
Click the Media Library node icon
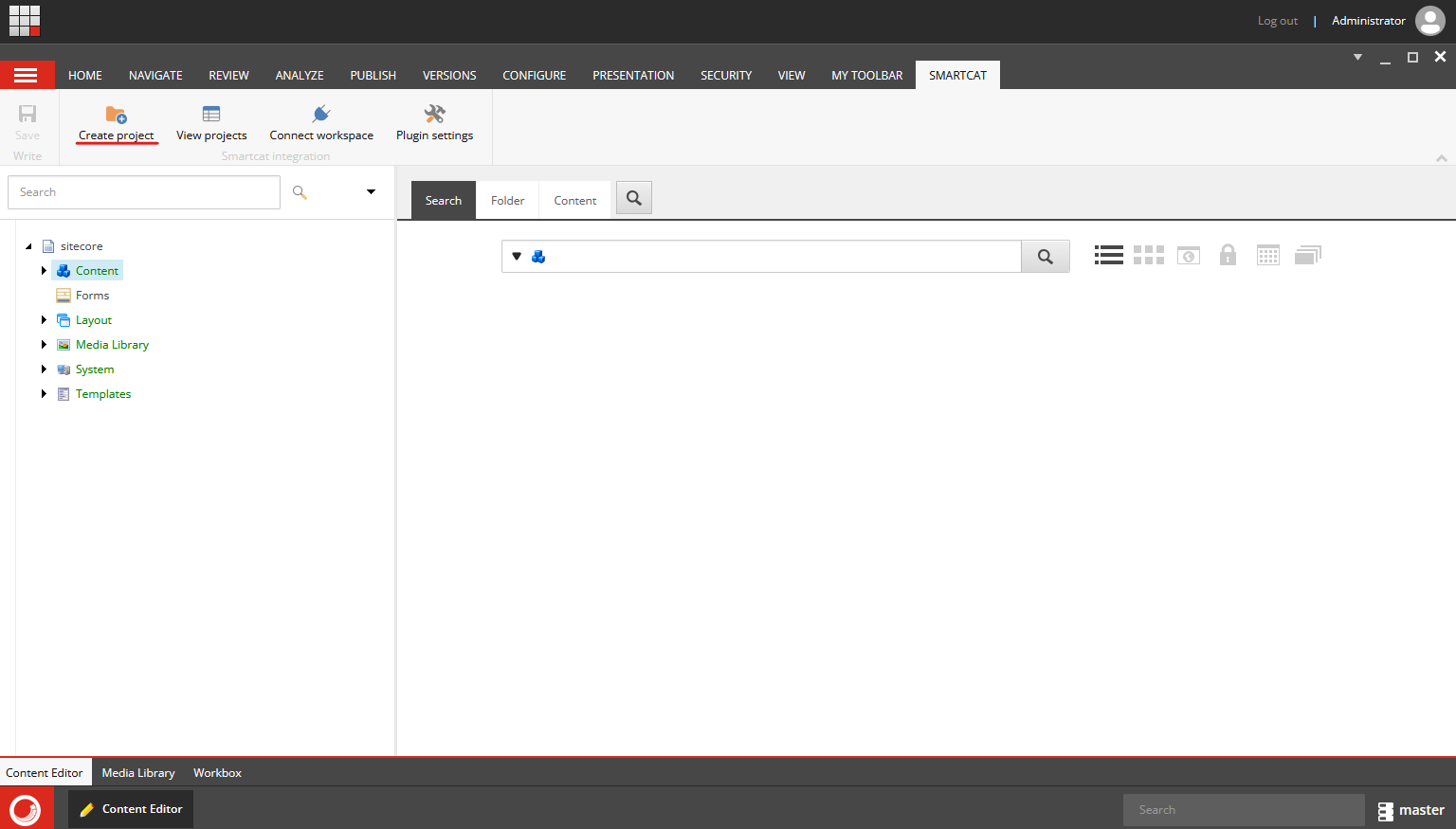pyautogui.click(x=64, y=345)
